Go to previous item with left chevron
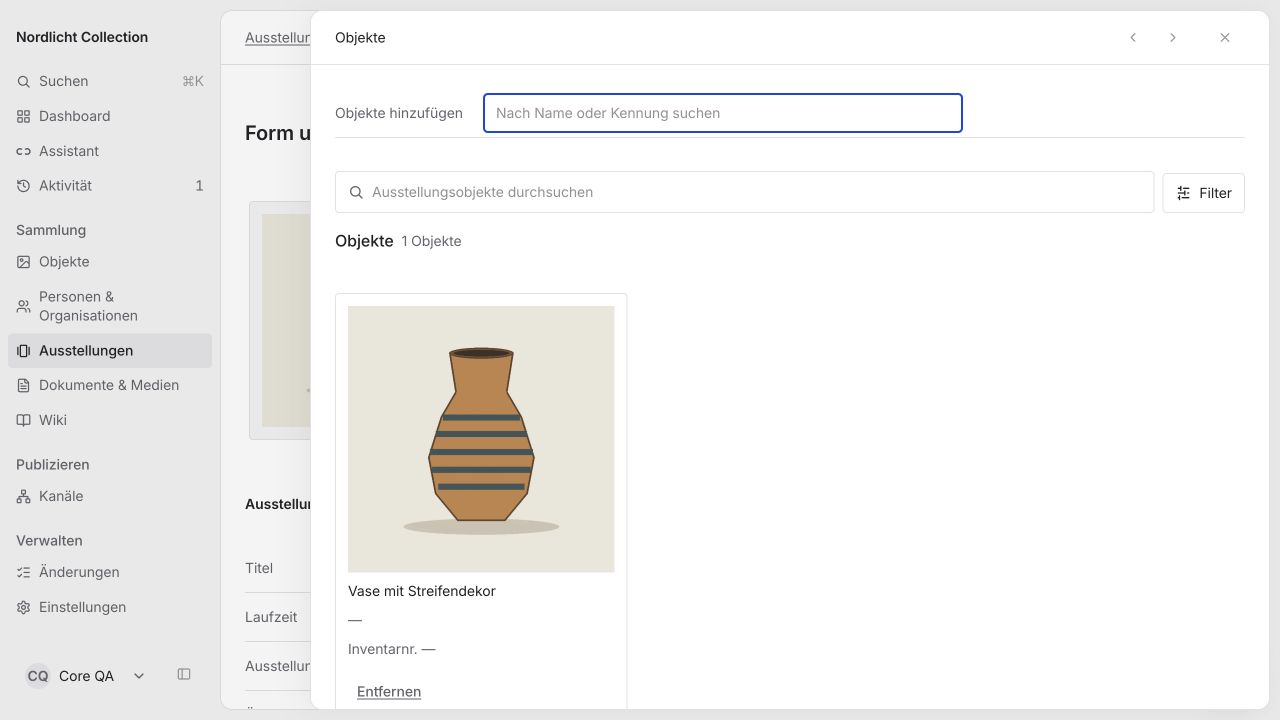 pos(1133,38)
